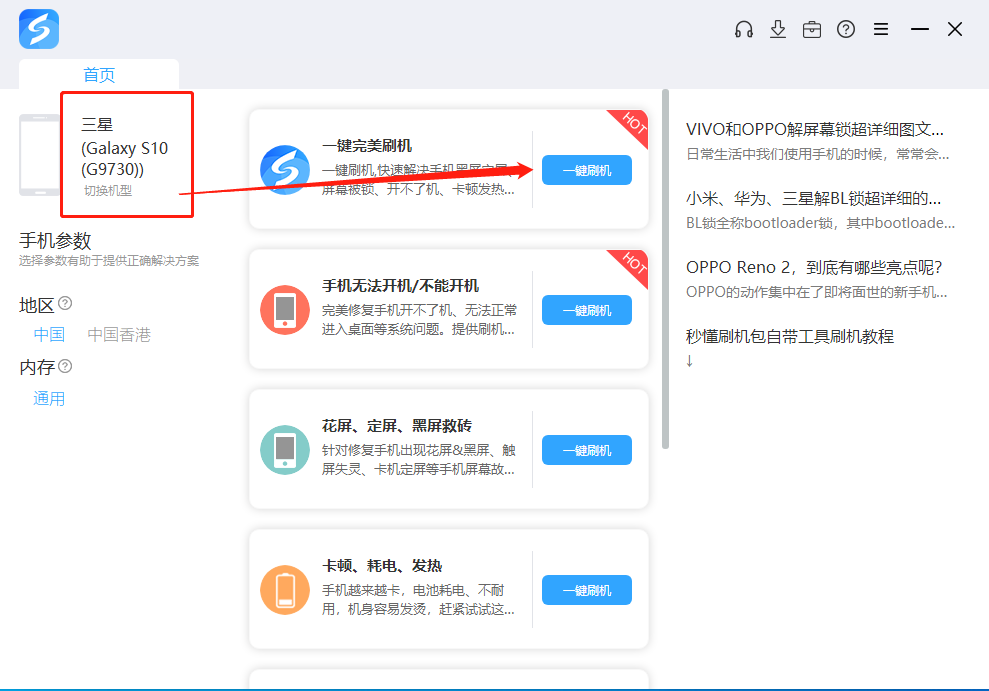The height and width of the screenshot is (691, 989).
Task: Open the toolbox briefcase icon
Action: (x=812, y=29)
